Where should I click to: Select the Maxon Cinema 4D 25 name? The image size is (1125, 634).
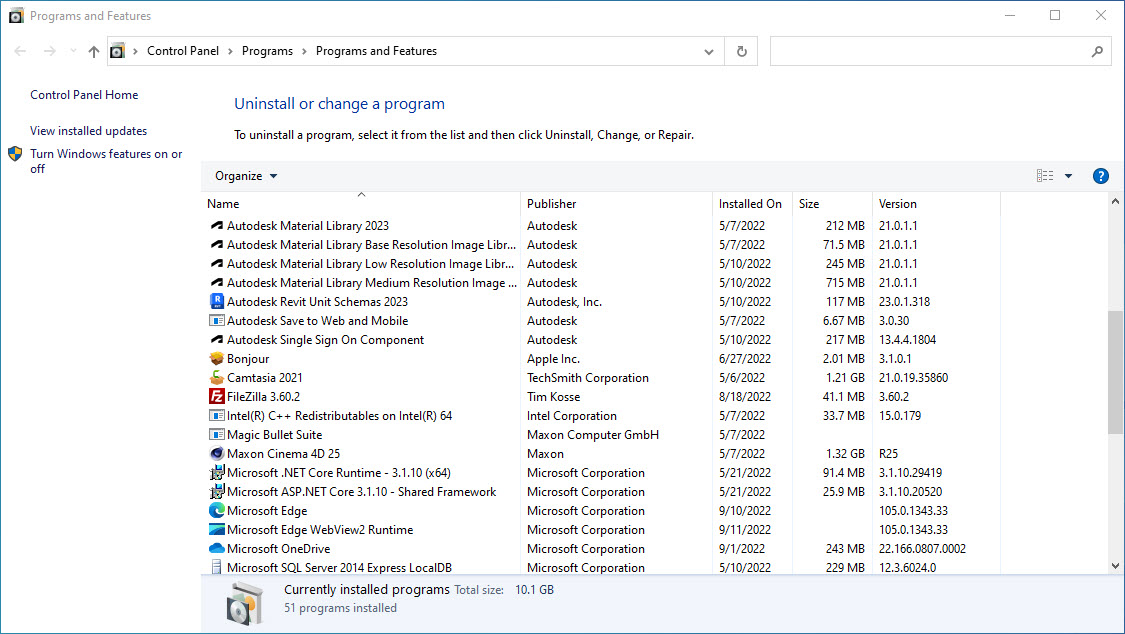click(283, 453)
